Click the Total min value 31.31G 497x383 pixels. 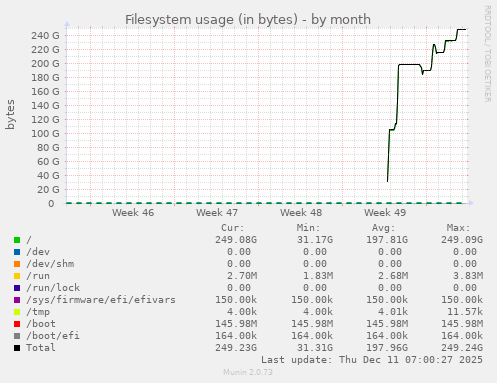[x=315, y=348]
